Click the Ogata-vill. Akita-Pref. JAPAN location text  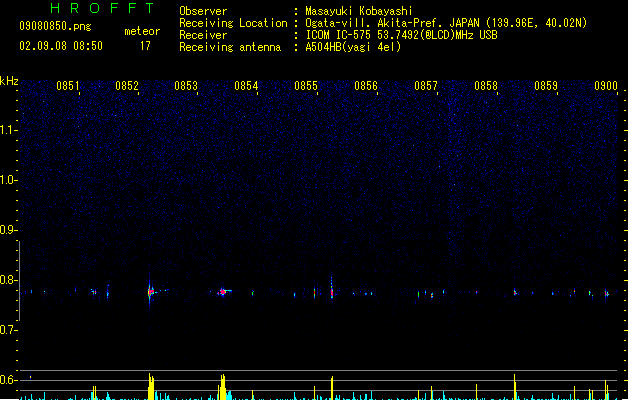[446, 23]
